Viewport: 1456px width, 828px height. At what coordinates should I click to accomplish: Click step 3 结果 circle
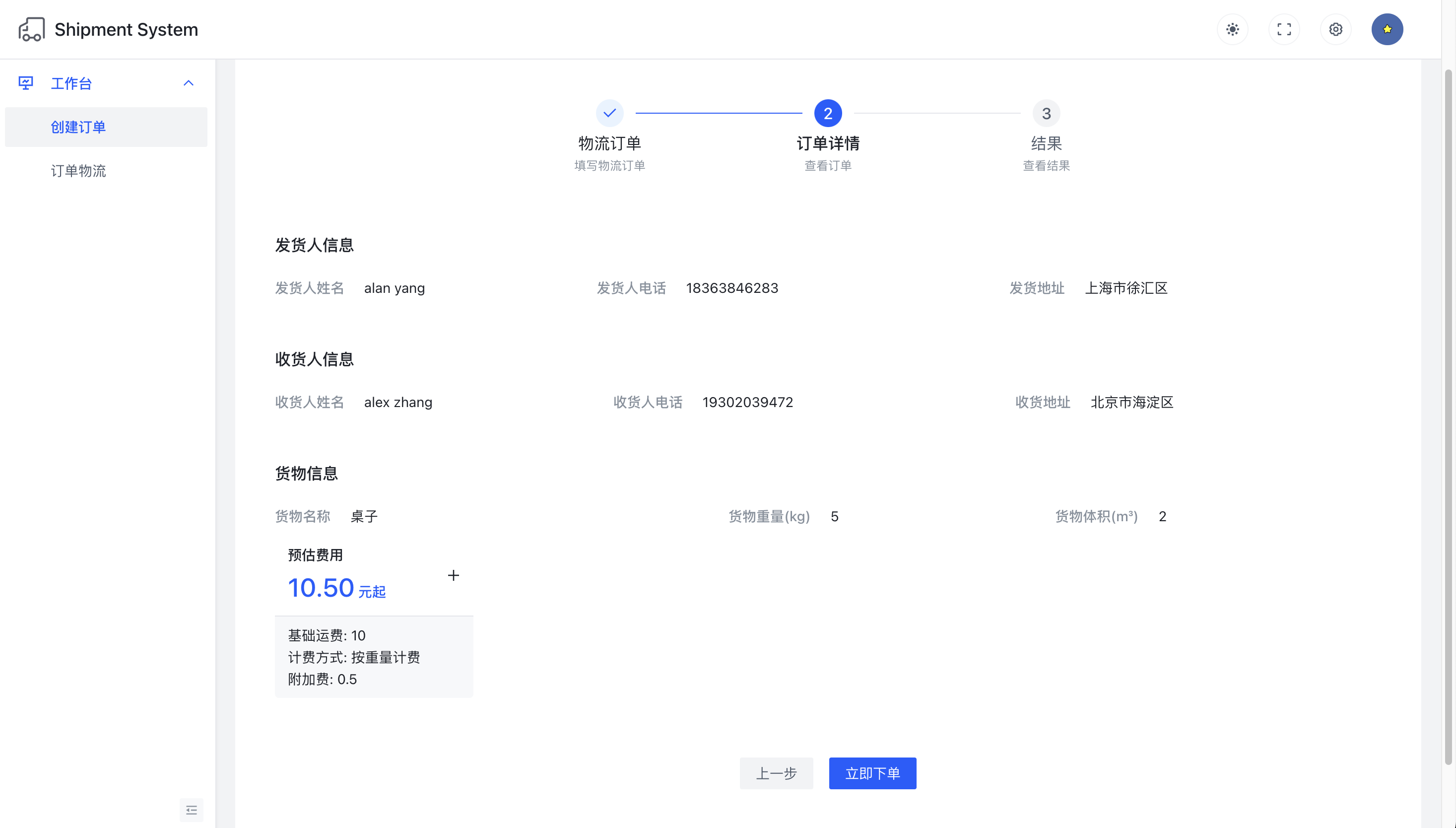click(x=1046, y=113)
